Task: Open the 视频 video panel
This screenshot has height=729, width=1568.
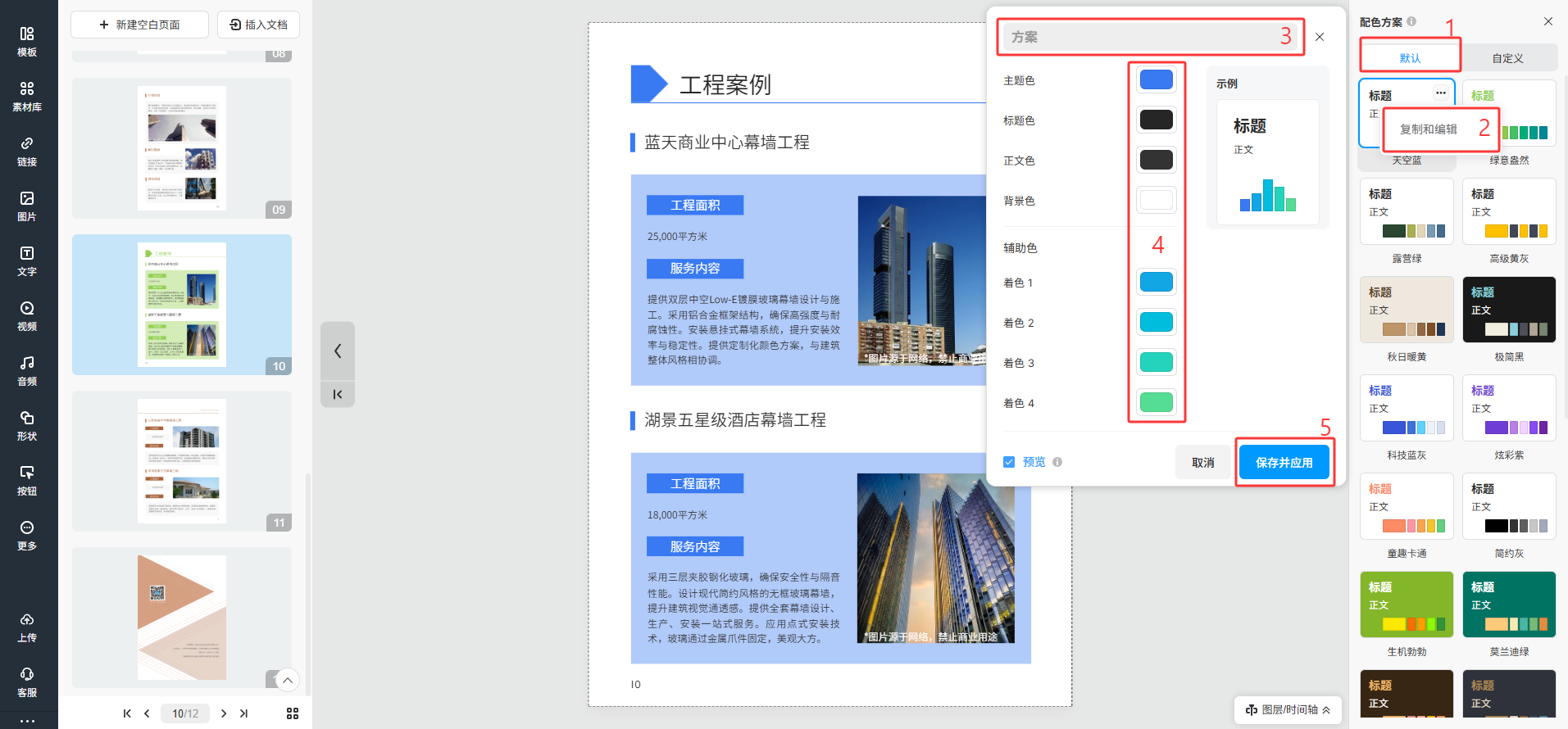Action: [x=27, y=315]
